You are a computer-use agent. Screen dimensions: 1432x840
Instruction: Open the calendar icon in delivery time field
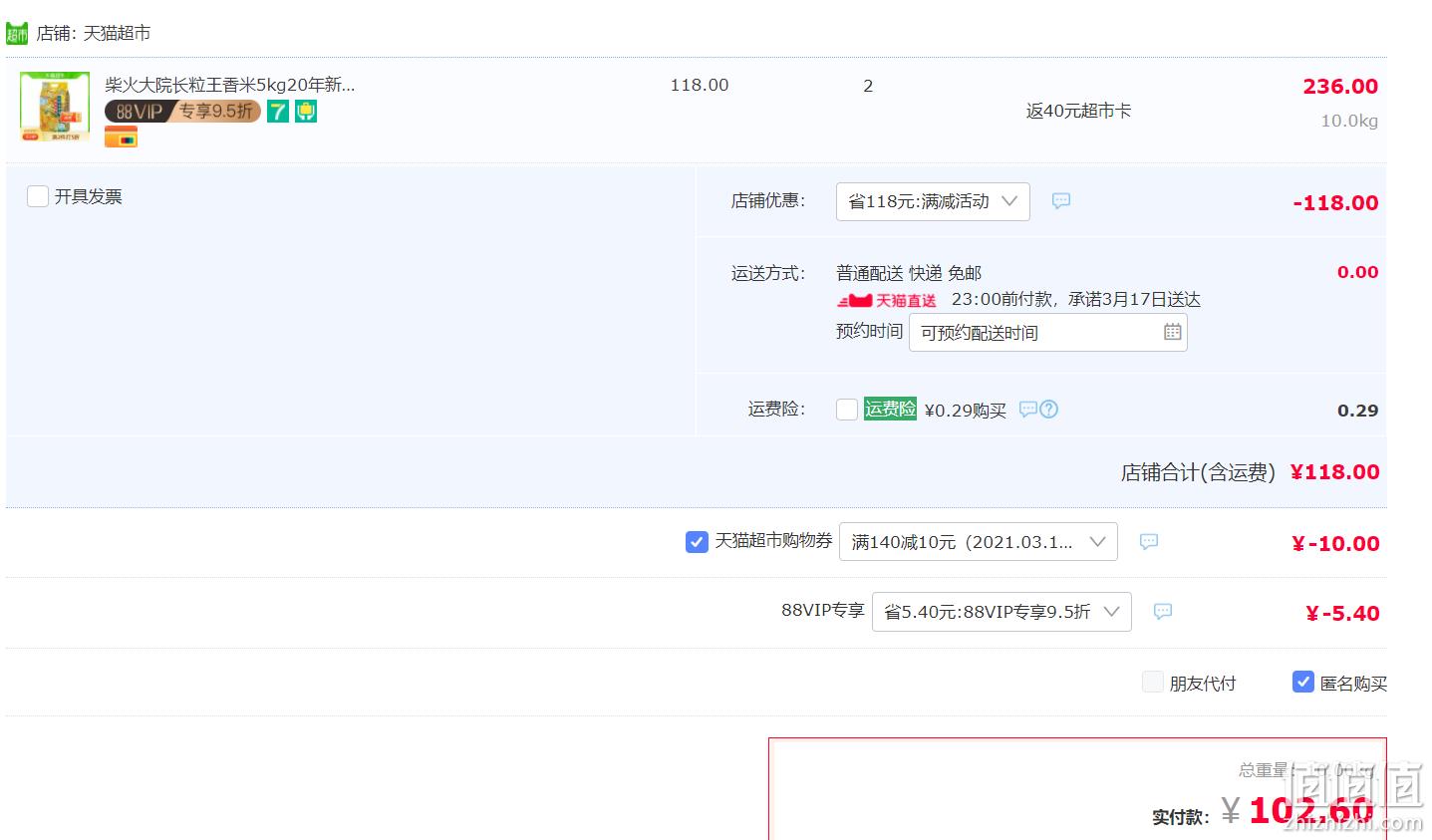[x=1173, y=332]
